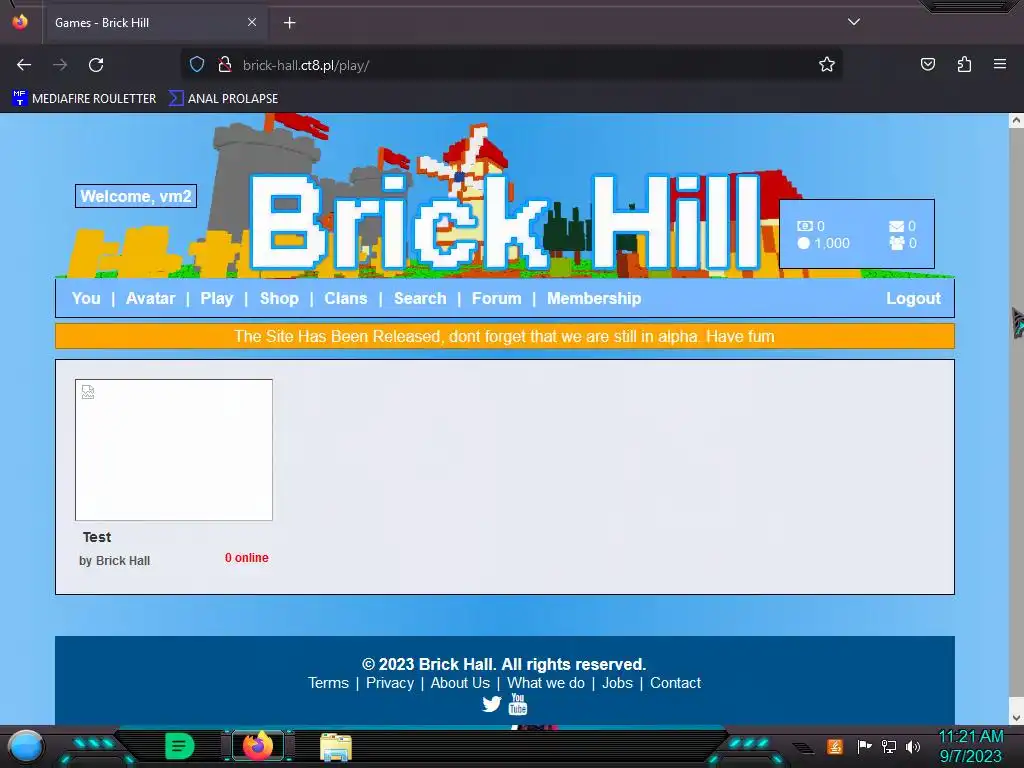Click the bits coin icon showing 1,000
This screenshot has height=768, width=1024.
point(803,243)
